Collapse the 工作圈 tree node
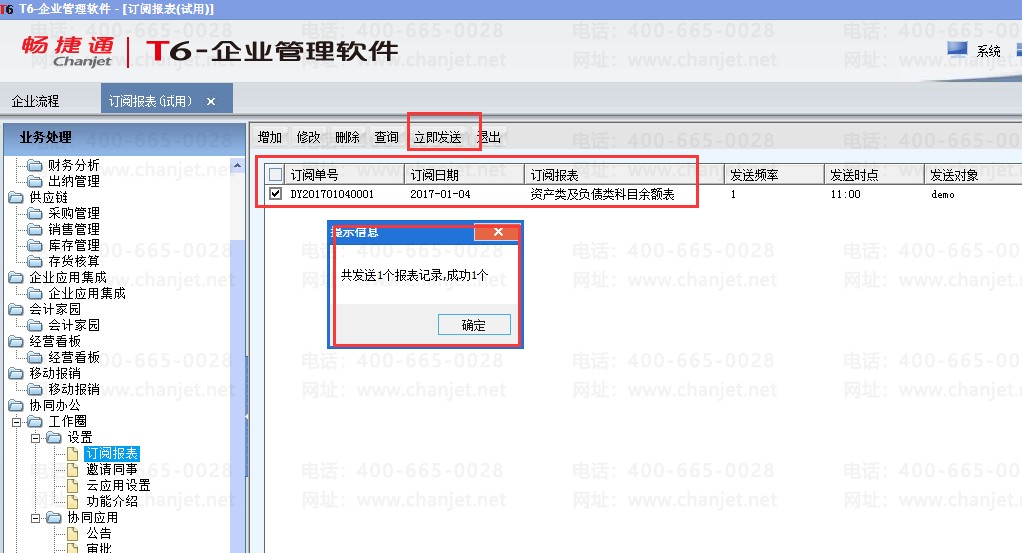The height and width of the screenshot is (553, 1022). tap(16, 422)
